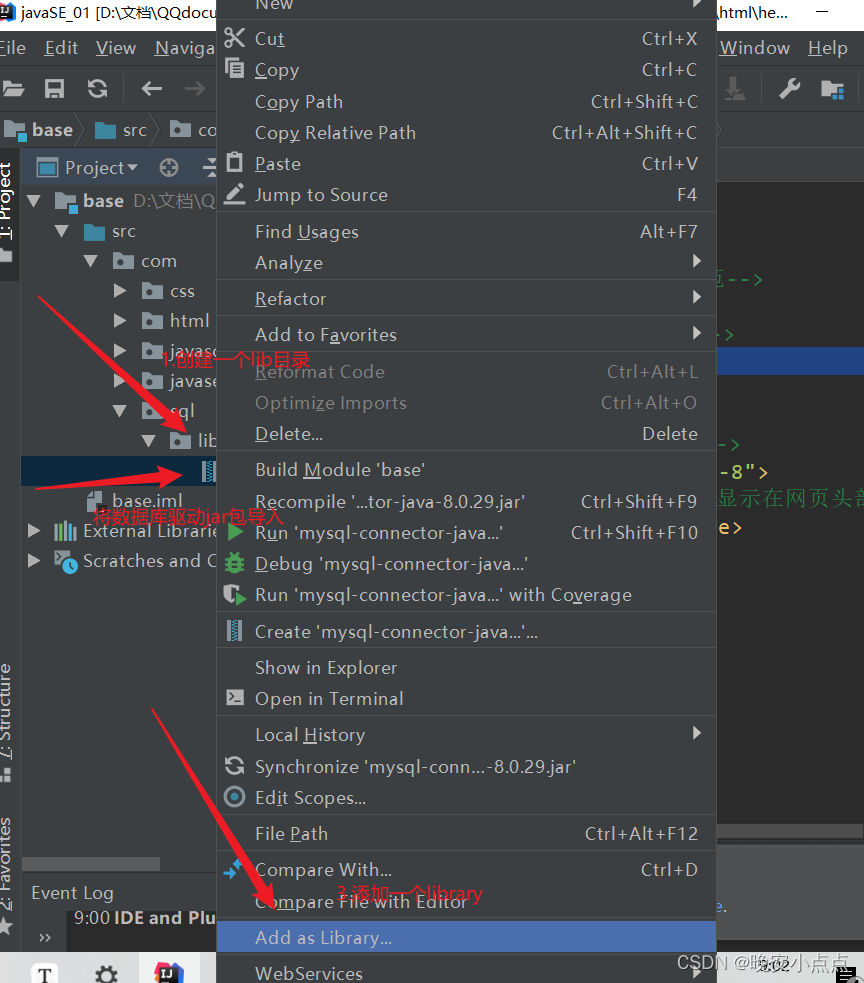
Task: Select Add as Library menu entry
Action: click(466, 937)
